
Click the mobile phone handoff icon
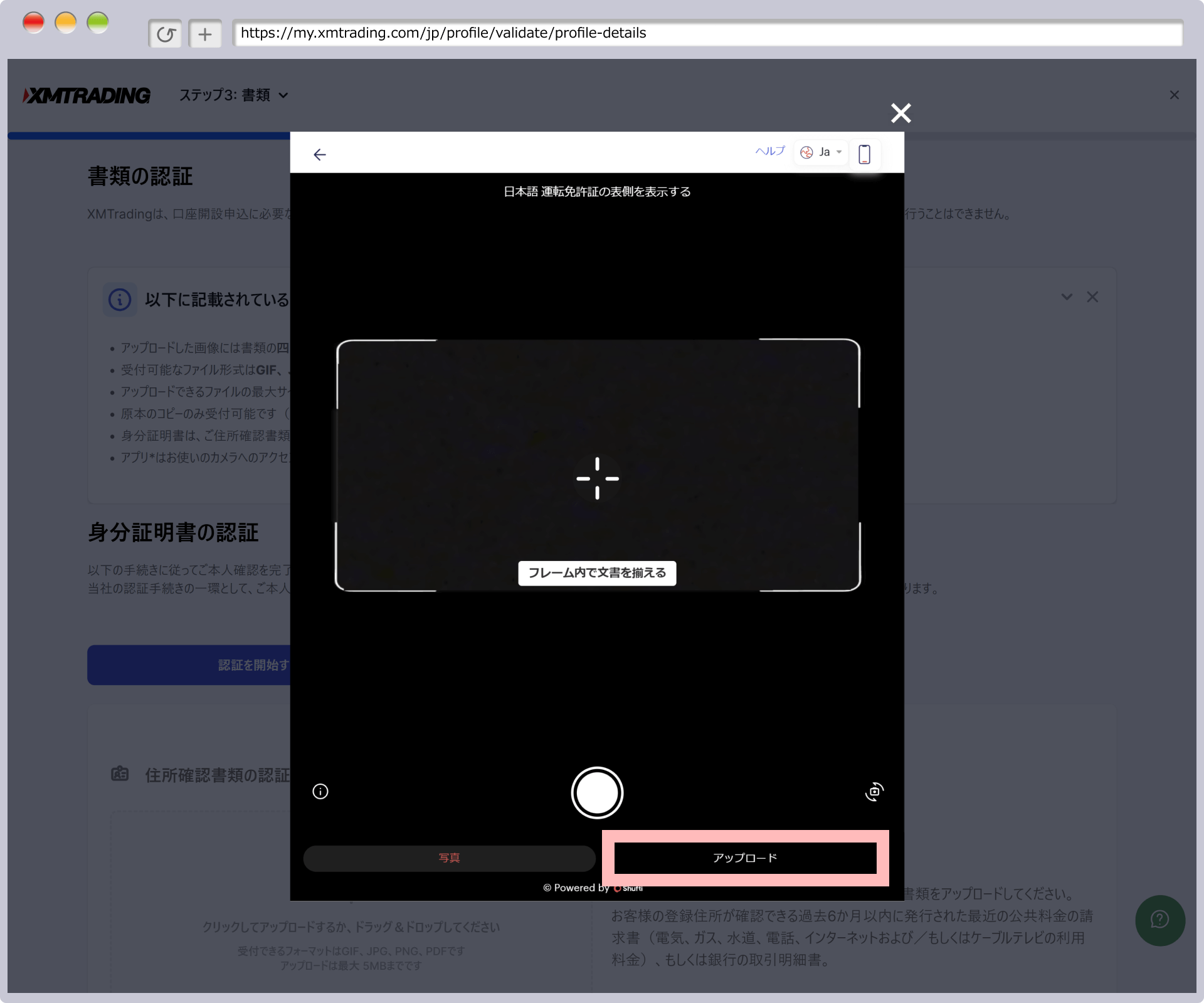pyautogui.click(x=864, y=154)
